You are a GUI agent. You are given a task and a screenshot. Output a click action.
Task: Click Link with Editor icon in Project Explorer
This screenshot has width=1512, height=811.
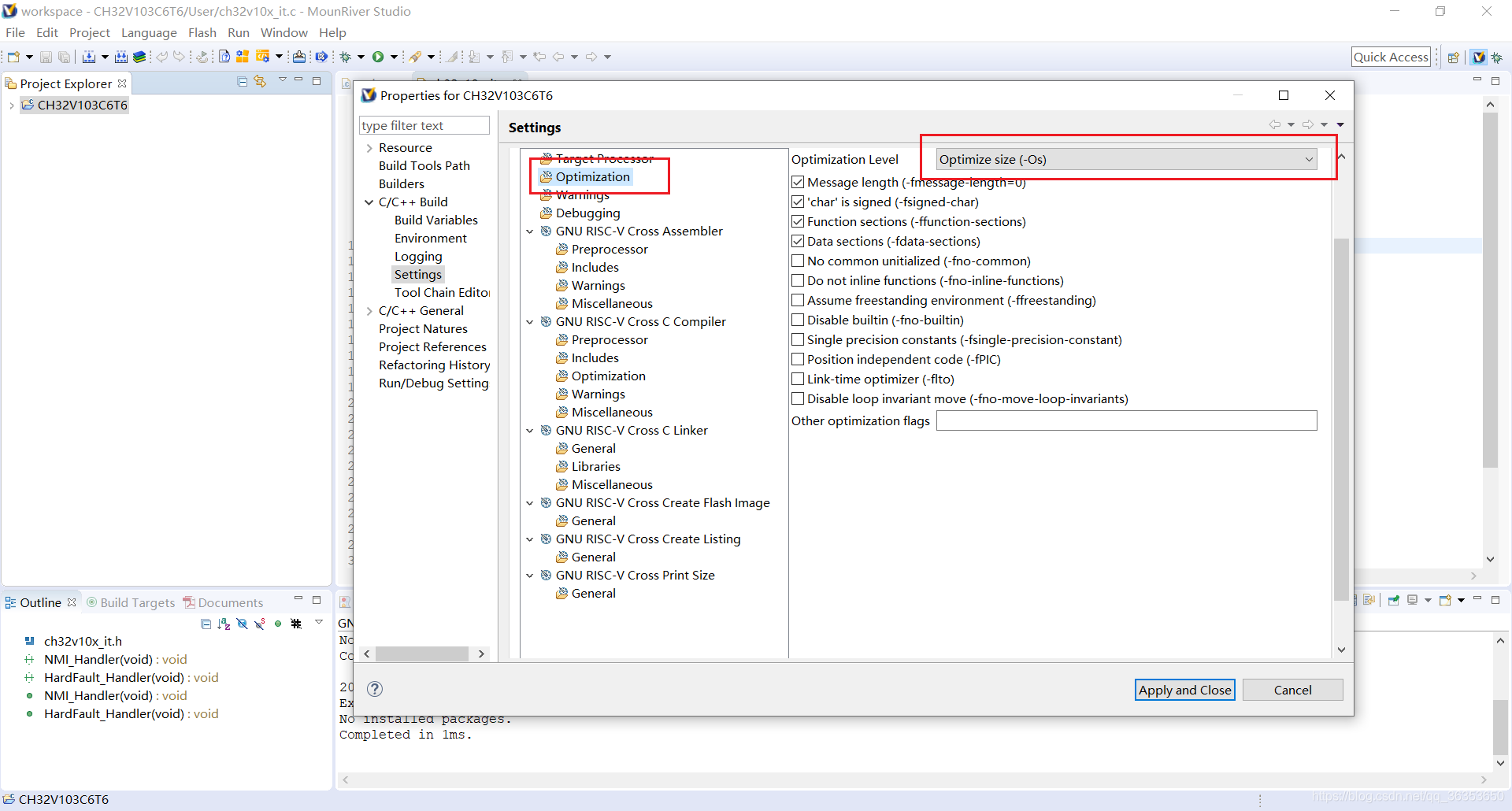[x=260, y=81]
